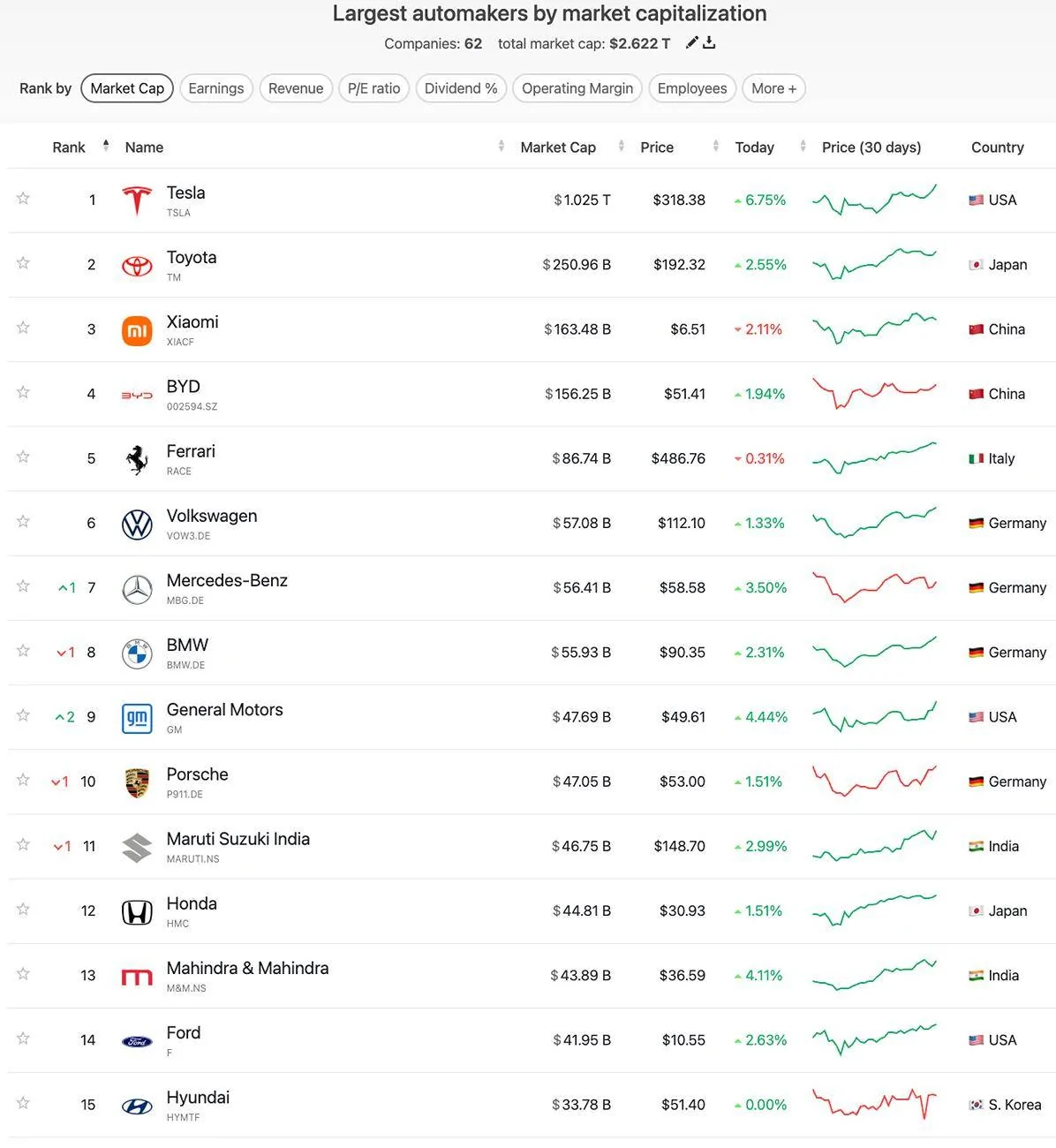Sort the table by Market Cap column
1056x1148 pixels.
558,147
